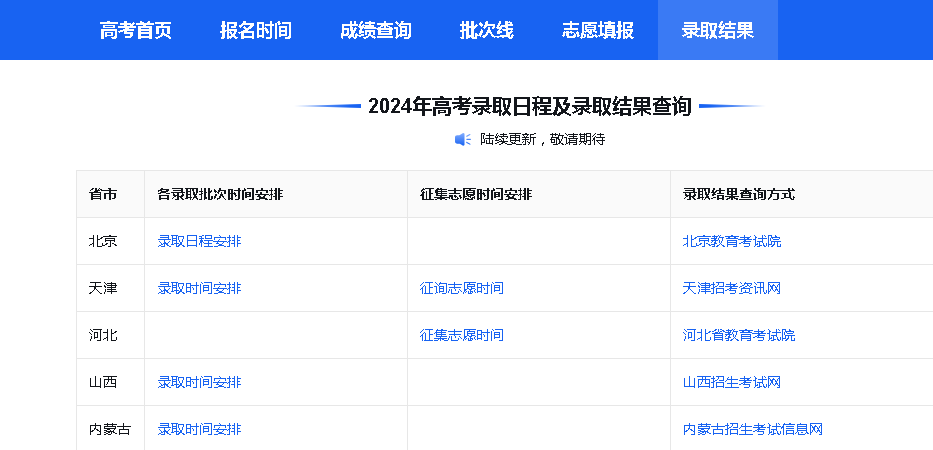Go to 志愿填报 tab
The image size is (933, 450).
598,30
